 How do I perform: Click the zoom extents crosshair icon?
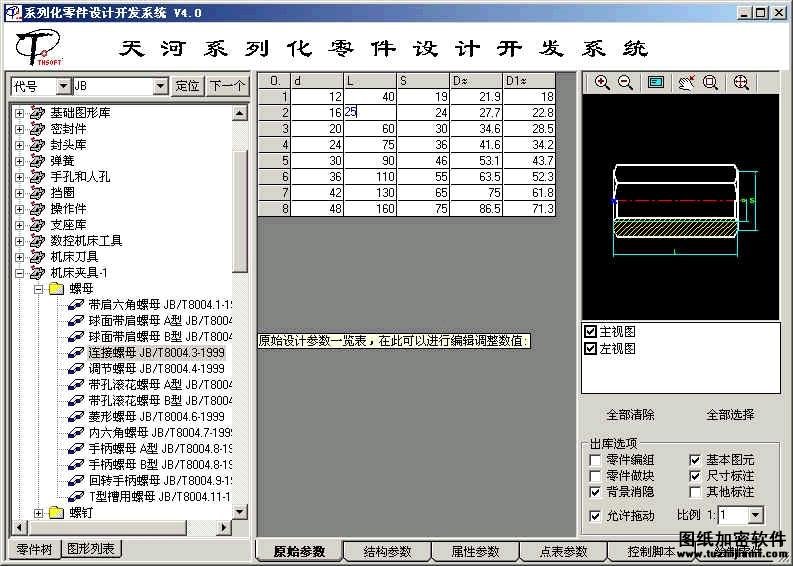tap(741, 83)
